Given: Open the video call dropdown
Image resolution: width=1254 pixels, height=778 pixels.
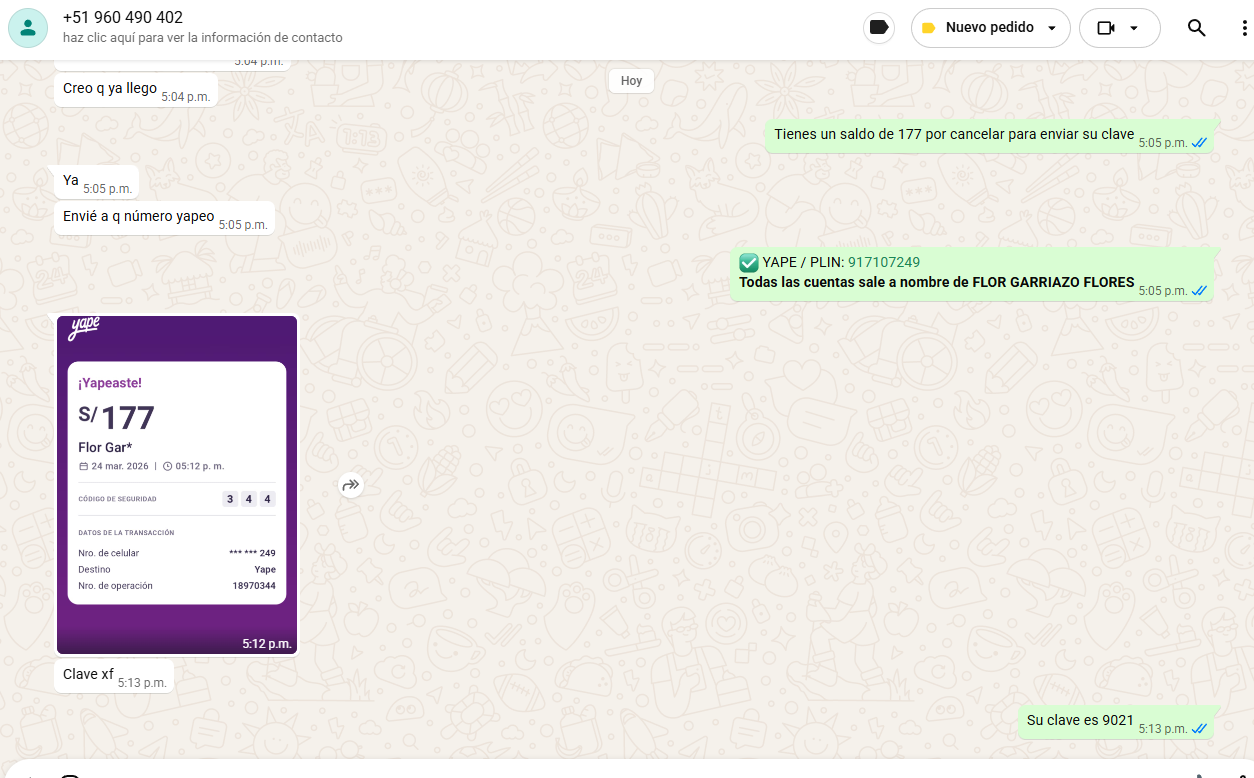Looking at the screenshot, I should [1133, 28].
